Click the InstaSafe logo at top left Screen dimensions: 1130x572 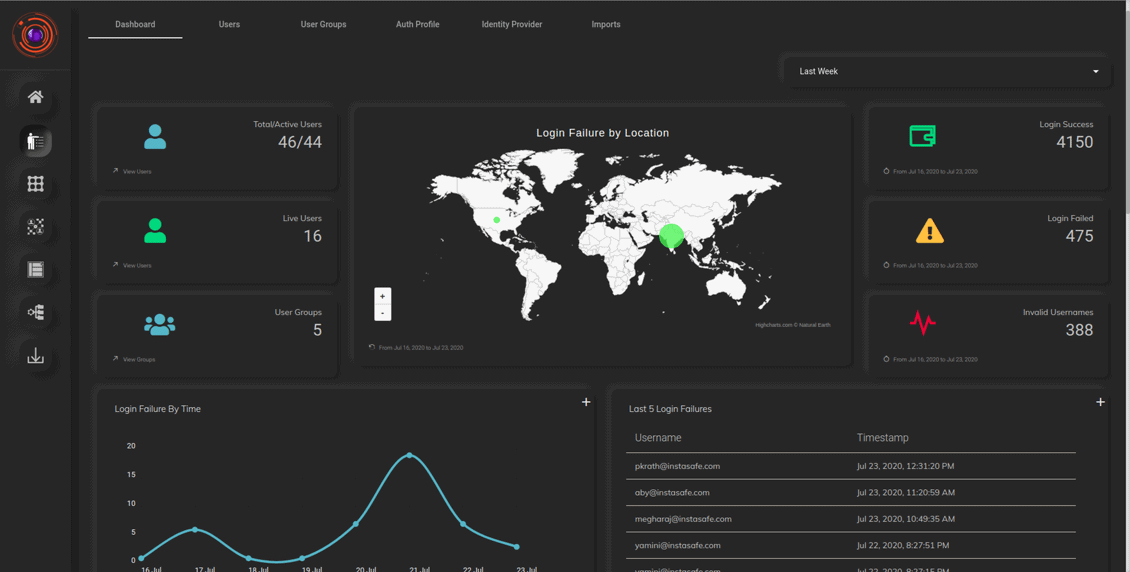[x=35, y=35]
